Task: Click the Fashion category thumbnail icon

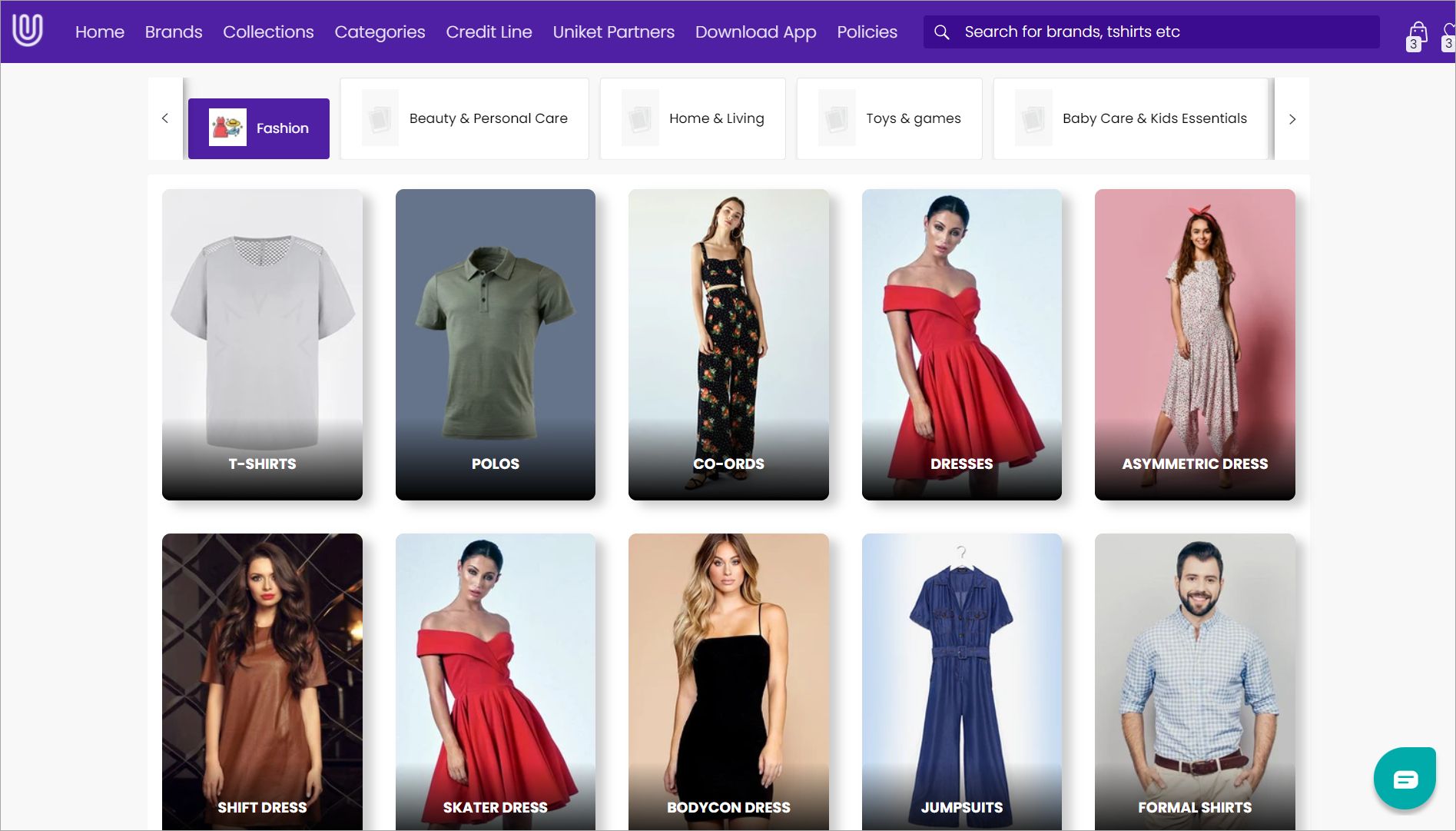Action: pos(227,128)
